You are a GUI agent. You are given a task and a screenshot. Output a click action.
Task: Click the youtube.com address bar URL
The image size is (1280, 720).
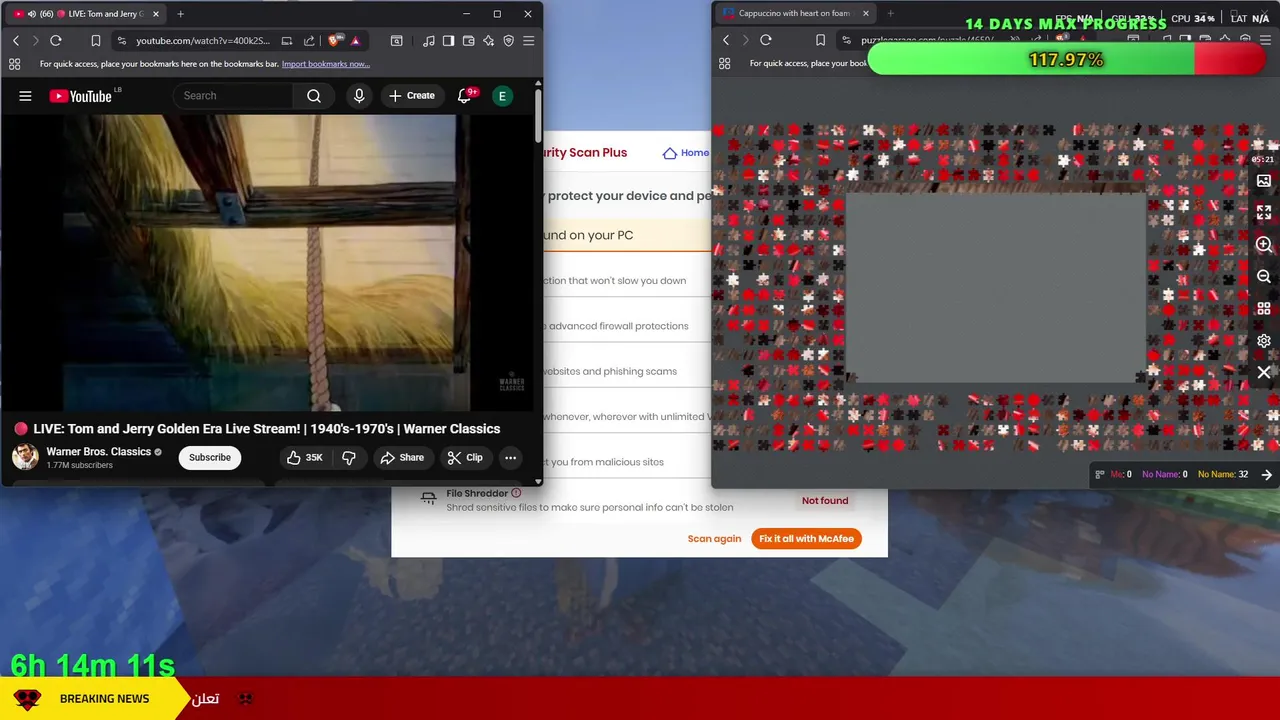tap(203, 41)
